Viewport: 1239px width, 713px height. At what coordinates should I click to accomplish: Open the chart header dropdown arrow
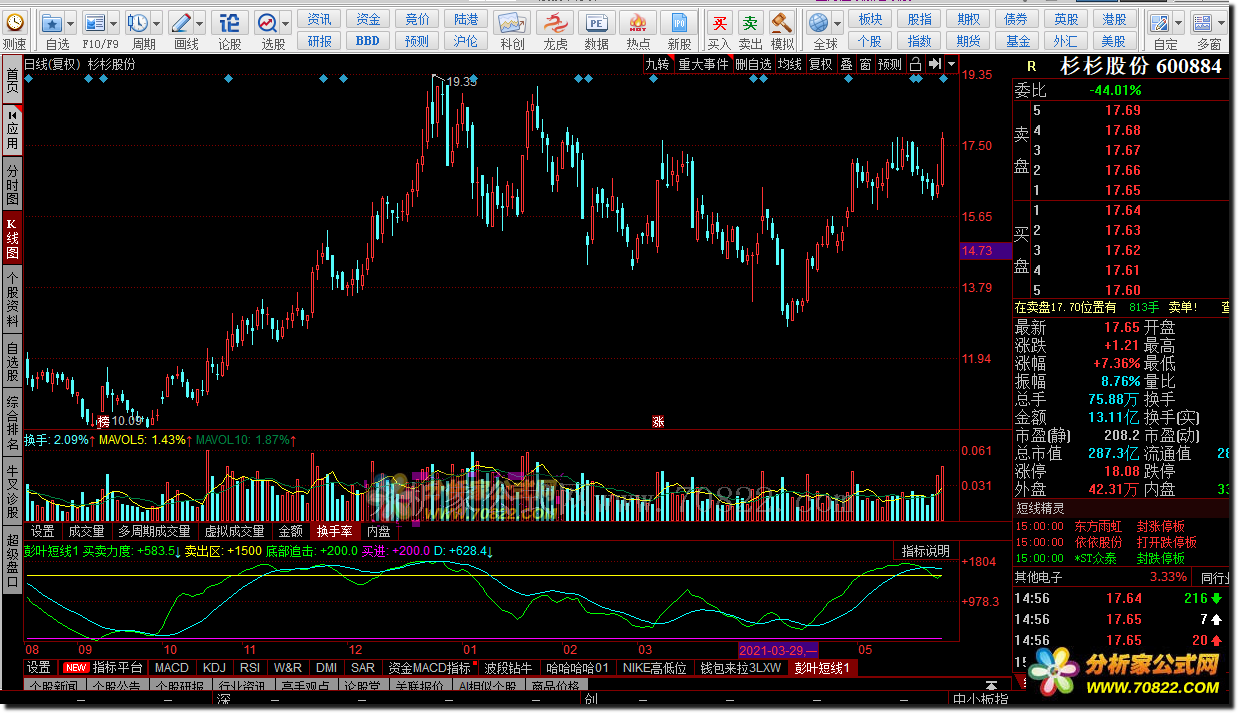(951, 64)
